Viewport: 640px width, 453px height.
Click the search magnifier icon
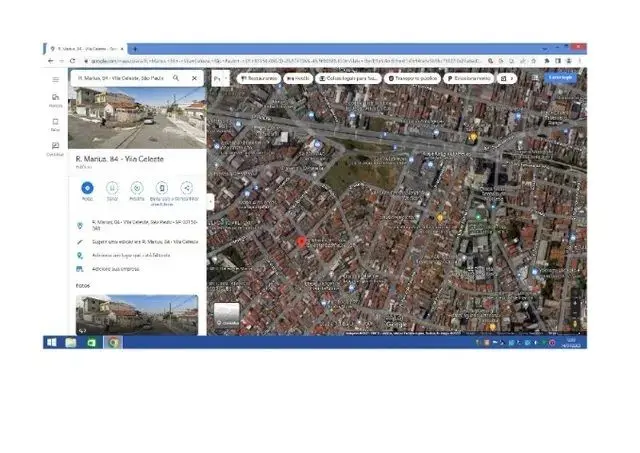(x=176, y=77)
